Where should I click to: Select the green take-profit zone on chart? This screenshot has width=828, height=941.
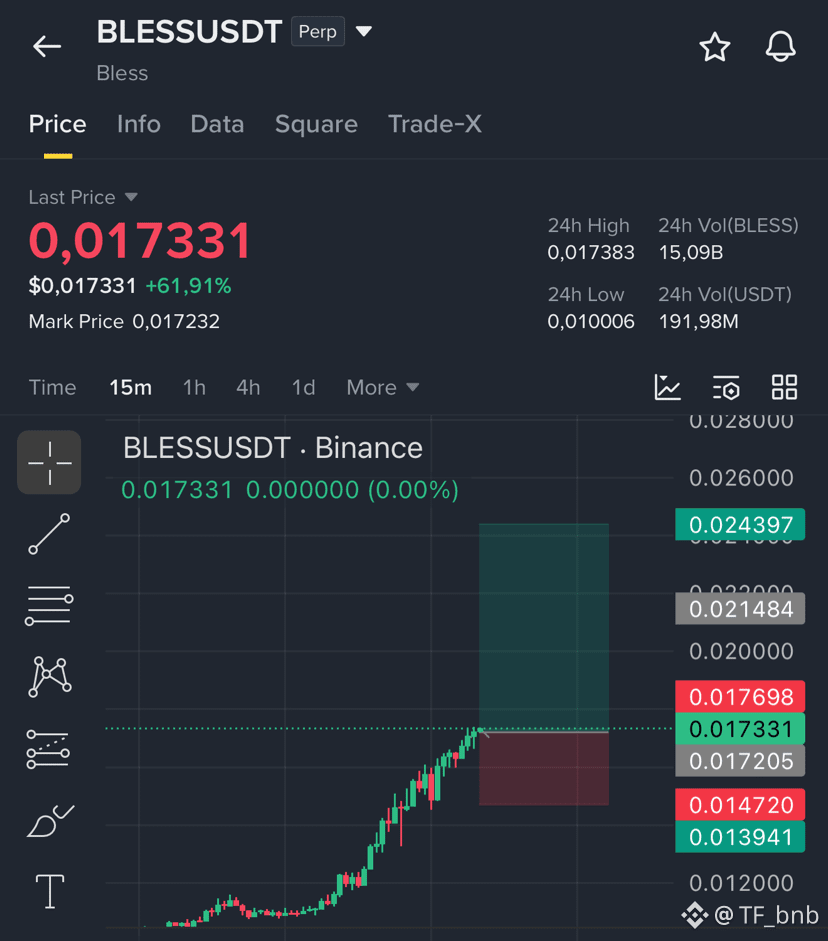click(x=544, y=627)
